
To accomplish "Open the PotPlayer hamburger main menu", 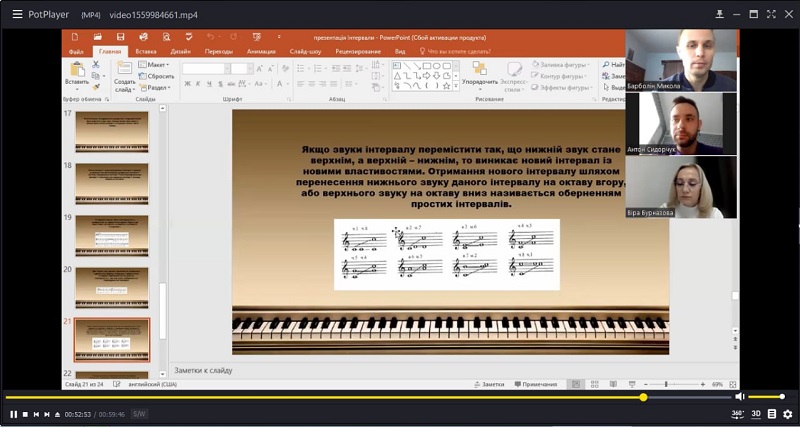I will [x=17, y=14].
